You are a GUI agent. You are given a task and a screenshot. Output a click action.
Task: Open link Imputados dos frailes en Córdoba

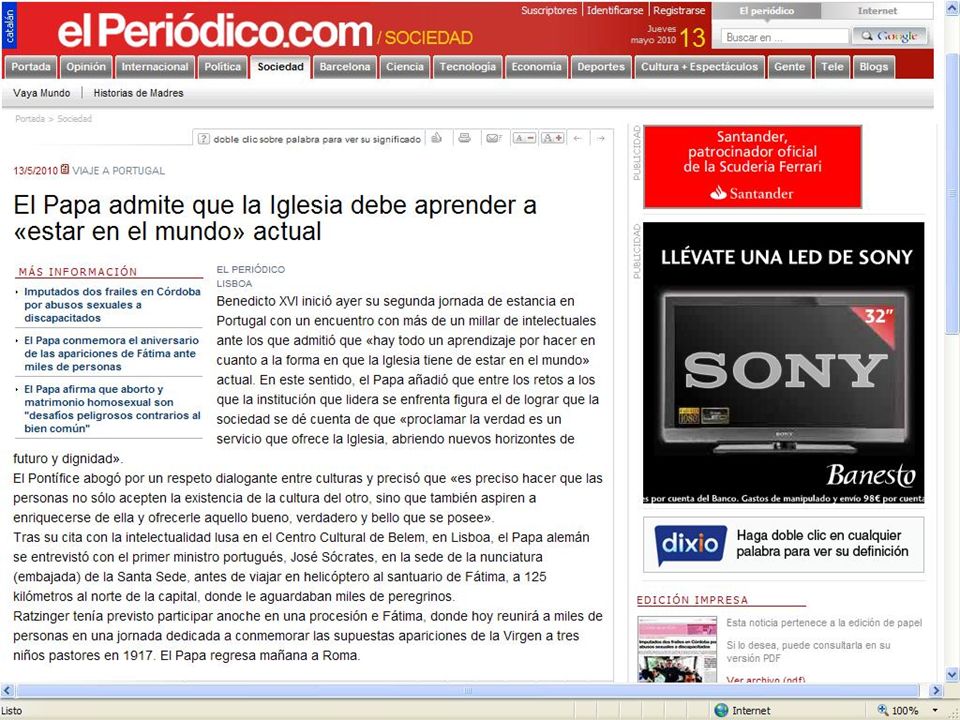[112, 305]
